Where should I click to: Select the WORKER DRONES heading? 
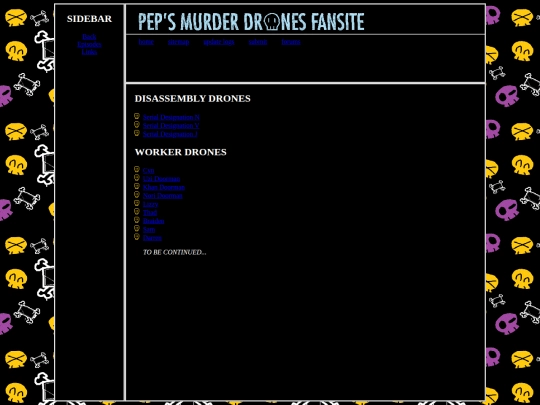point(181,152)
